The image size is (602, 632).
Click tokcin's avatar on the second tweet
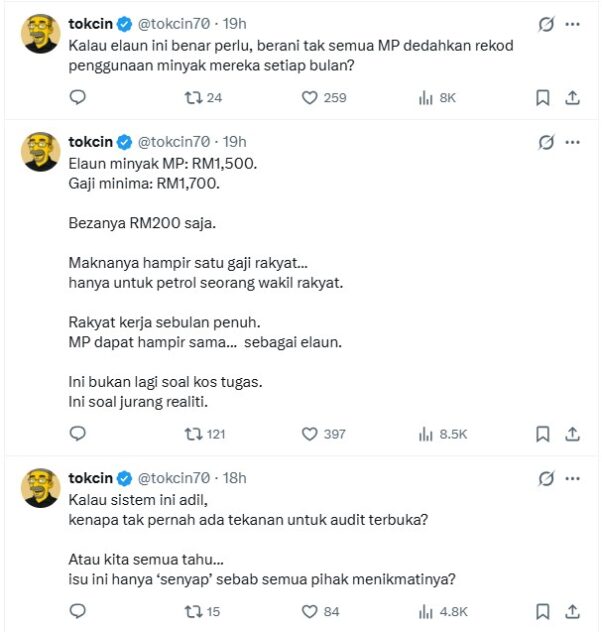41,151
